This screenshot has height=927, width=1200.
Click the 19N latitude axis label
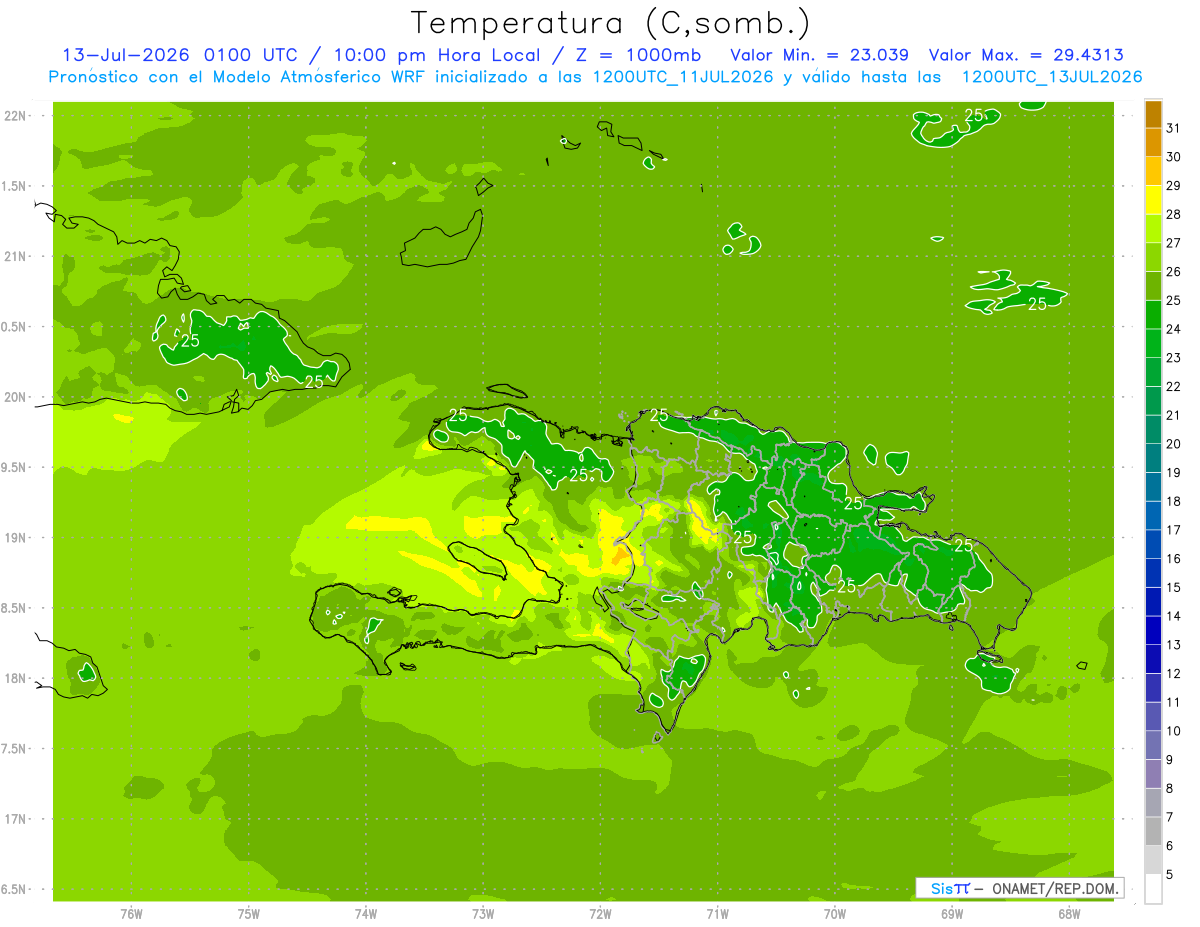[17, 538]
